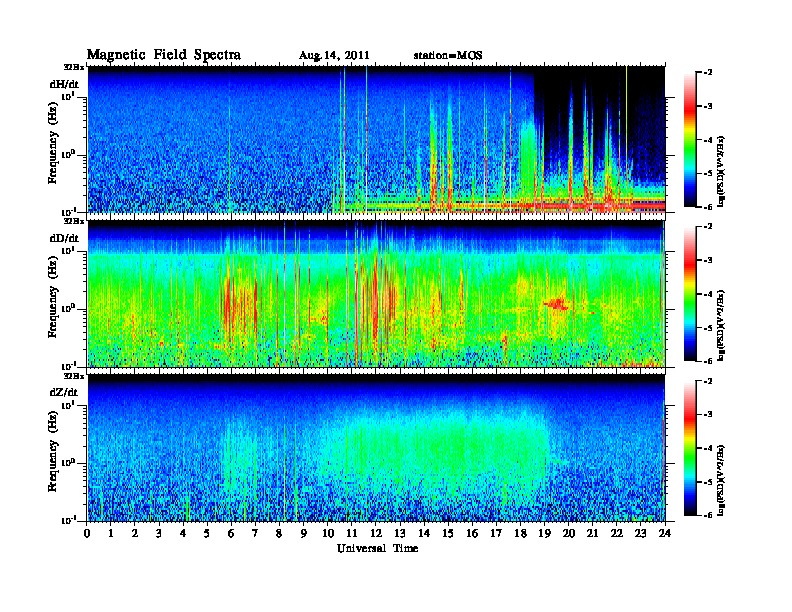Screen dimensions: 792x612
Task: Click the "Universal Time" axis label
Action: [x=378, y=548]
